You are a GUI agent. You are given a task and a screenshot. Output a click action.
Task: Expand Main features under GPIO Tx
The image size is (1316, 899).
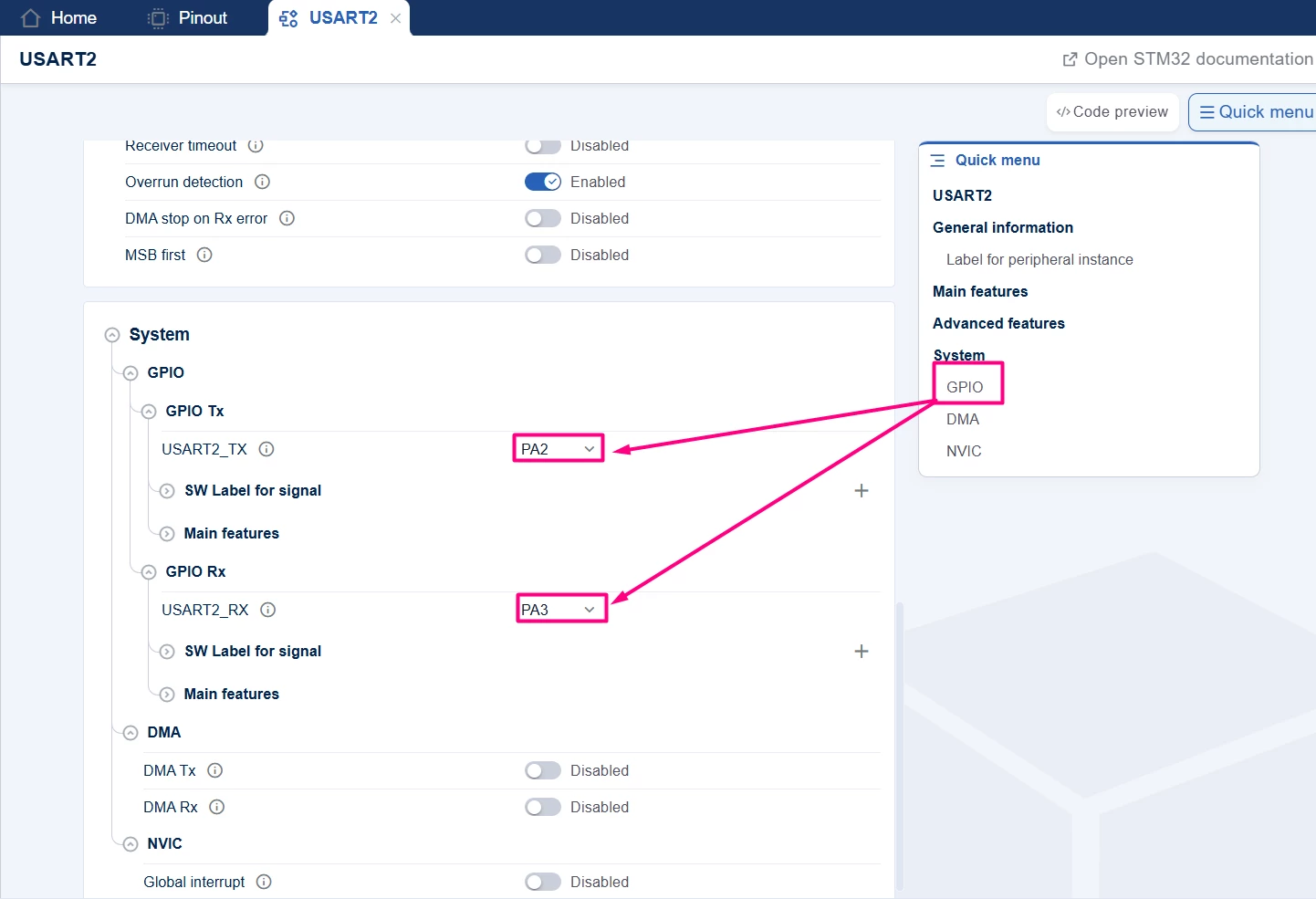(167, 534)
